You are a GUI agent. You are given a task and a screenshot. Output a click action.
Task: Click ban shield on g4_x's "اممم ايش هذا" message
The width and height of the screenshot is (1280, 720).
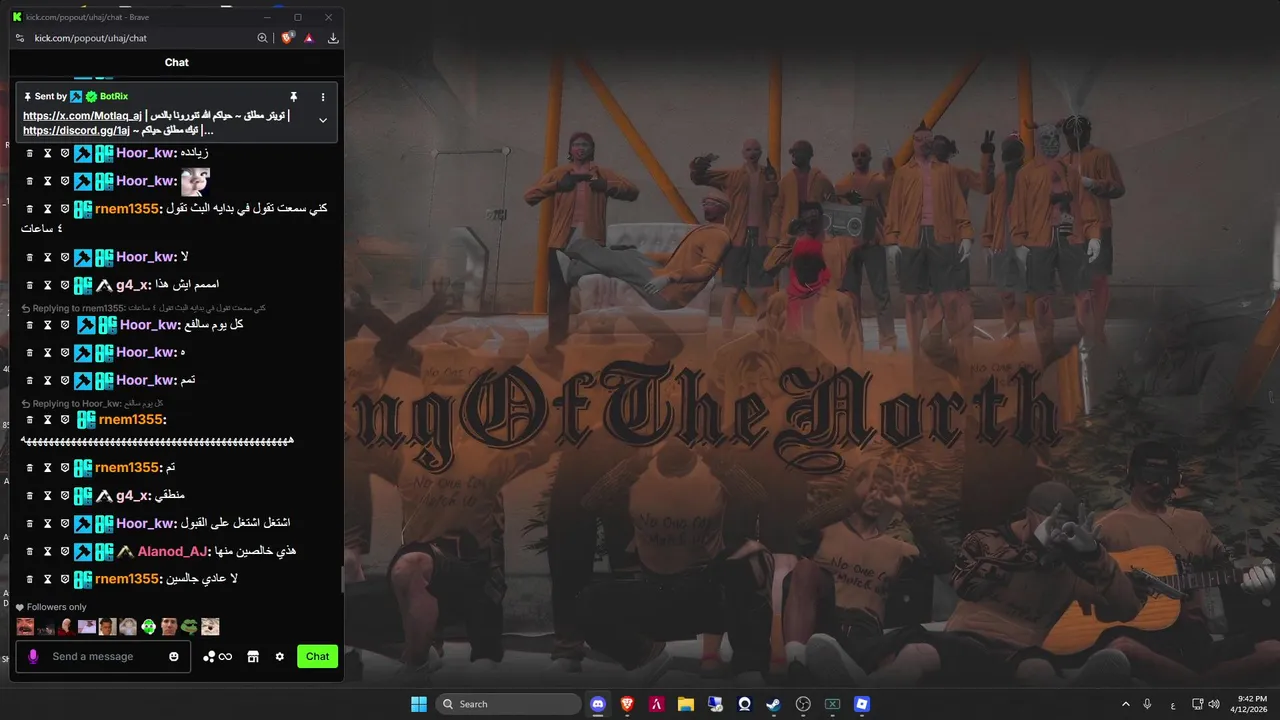pyautogui.click(x=65, y=285)
